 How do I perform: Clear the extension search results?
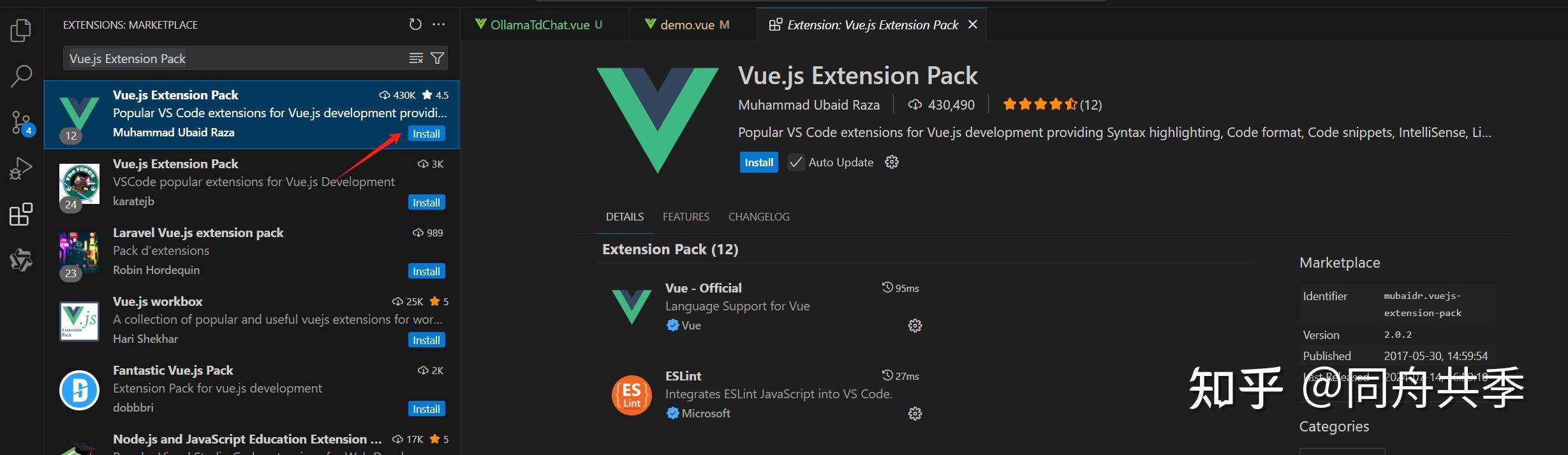tap(415, 58)
